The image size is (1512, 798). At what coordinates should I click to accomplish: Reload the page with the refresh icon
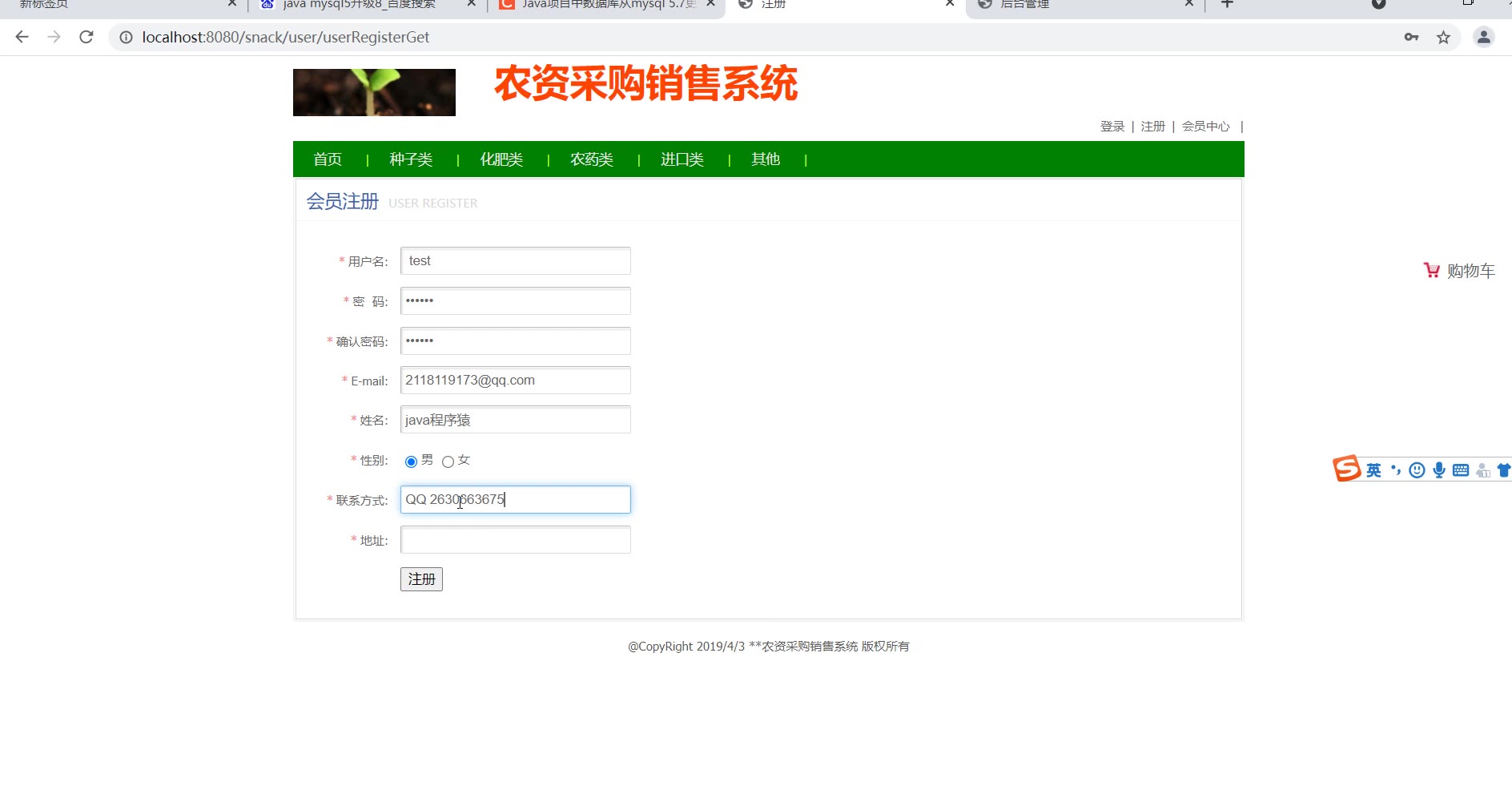[86, 37]
